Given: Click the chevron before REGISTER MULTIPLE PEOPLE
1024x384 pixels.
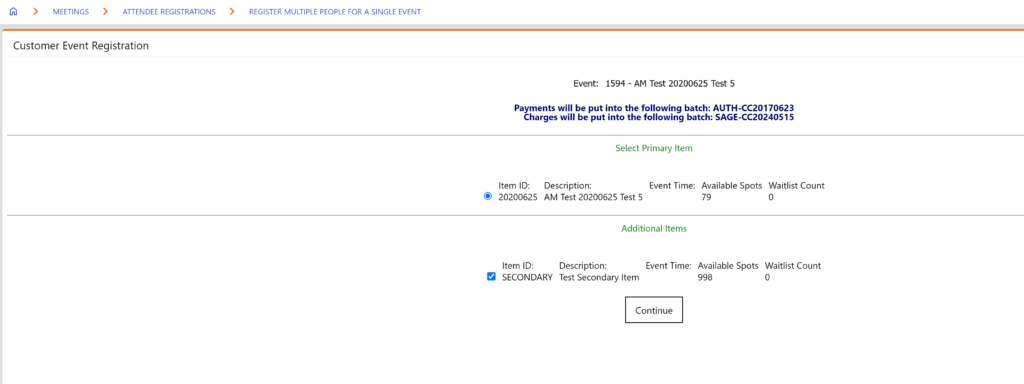Looking at the screenshot, I should 232,12.
